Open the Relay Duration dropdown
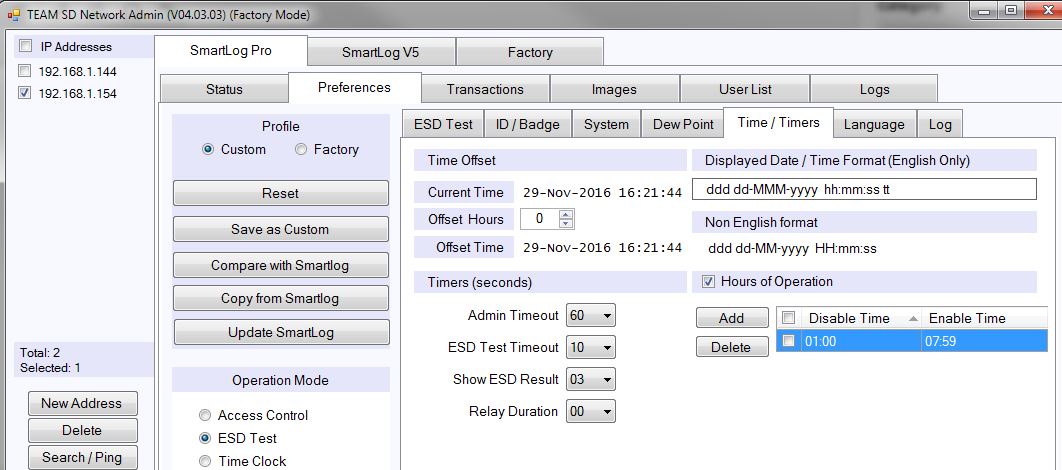 click(591, 411)
